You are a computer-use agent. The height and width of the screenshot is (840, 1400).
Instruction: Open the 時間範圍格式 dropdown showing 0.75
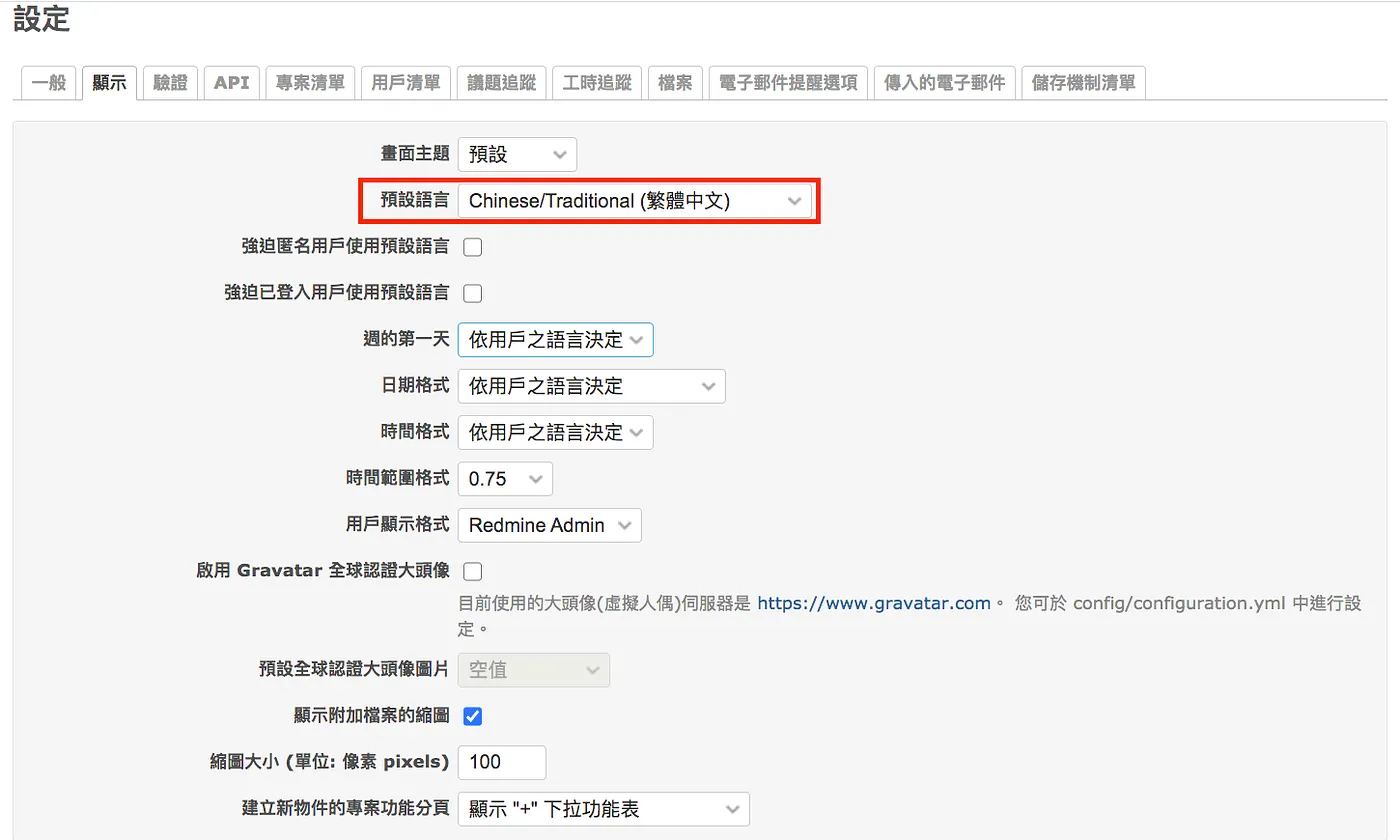click(505, 478)
